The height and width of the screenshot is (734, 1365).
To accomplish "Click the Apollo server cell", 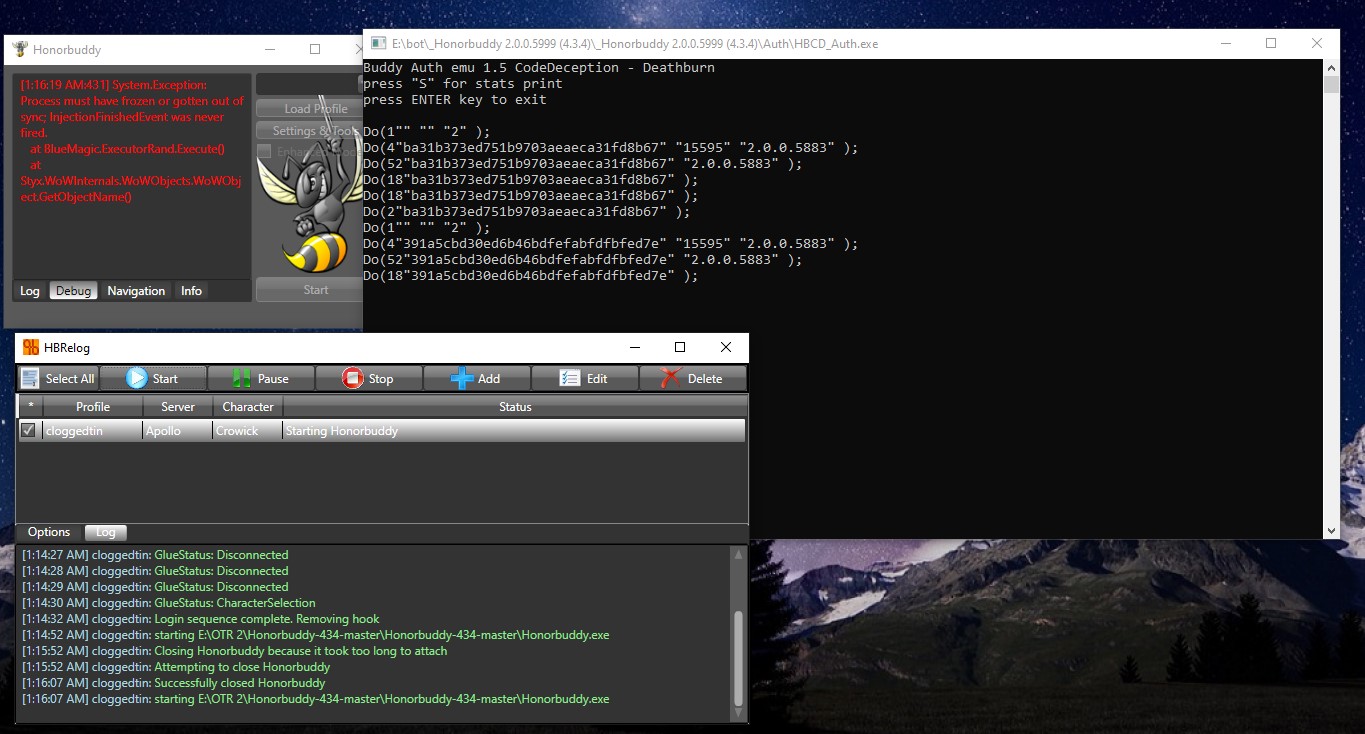I will tap(178, 431).
